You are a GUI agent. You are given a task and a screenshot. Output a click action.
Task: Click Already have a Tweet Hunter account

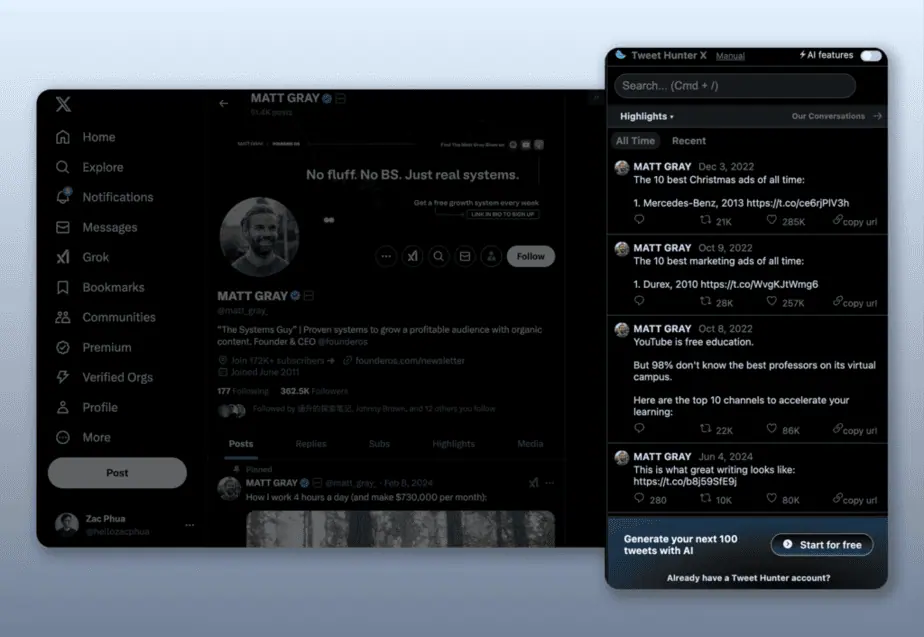click(x=748, y=578)
